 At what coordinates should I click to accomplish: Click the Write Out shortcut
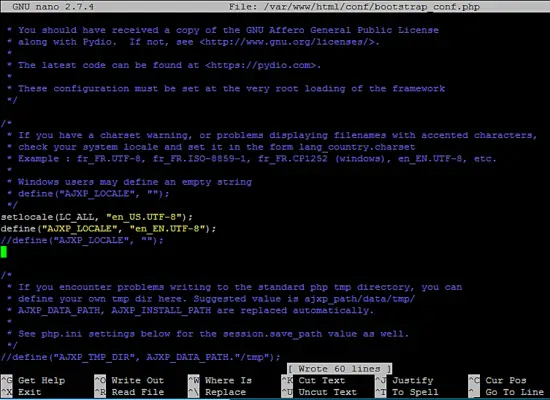tap(129, 380)
